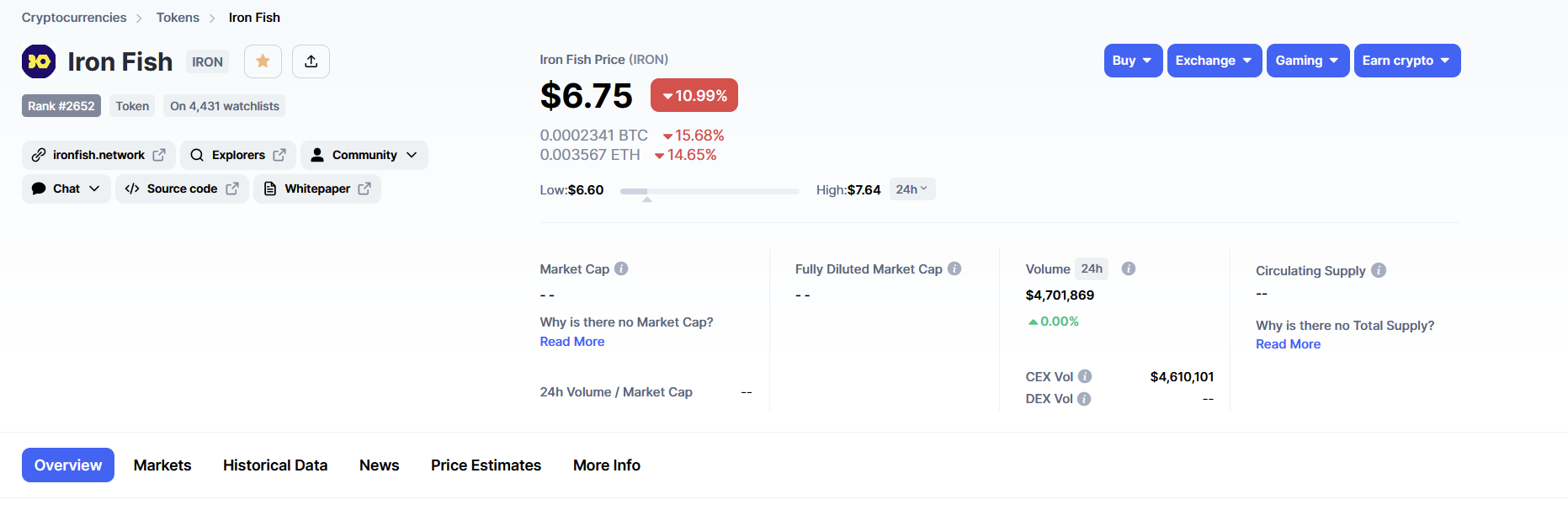Expand the Chat dropdown
The width and height of the screenshot is (1568, 505).
[66, 189]
